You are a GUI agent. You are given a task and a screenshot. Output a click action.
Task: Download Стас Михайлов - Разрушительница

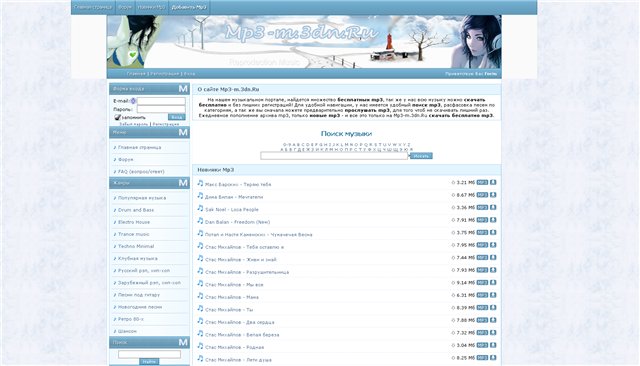click(493, 270)
